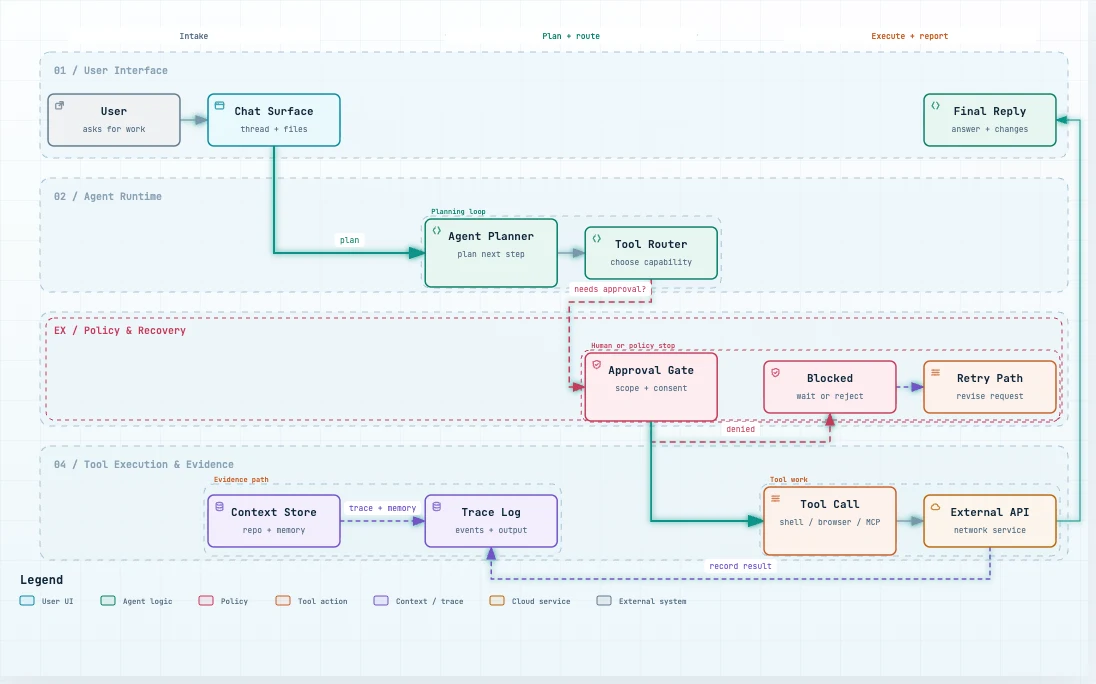Click the 'denied' edge label
The image size is (1096, 684).
[x=740, y=429]
